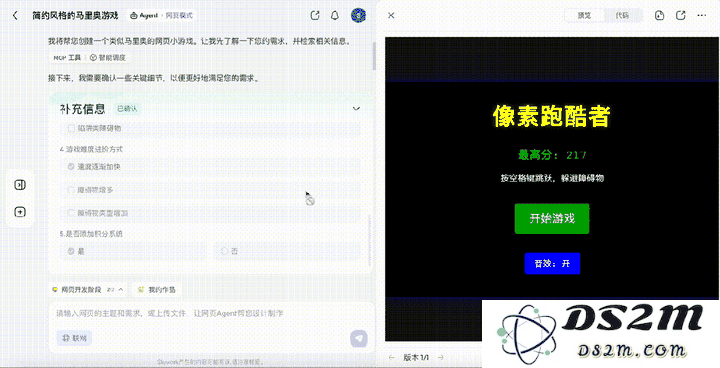Go back using the left arrow icon
720x368 pixels.
[15, 16]
